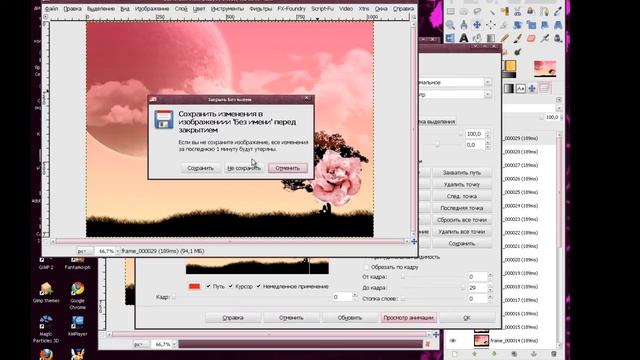The height and width of the screenshot is (360, 640).
Task: Select the Airbrush tool
Action: pos(544,38)
